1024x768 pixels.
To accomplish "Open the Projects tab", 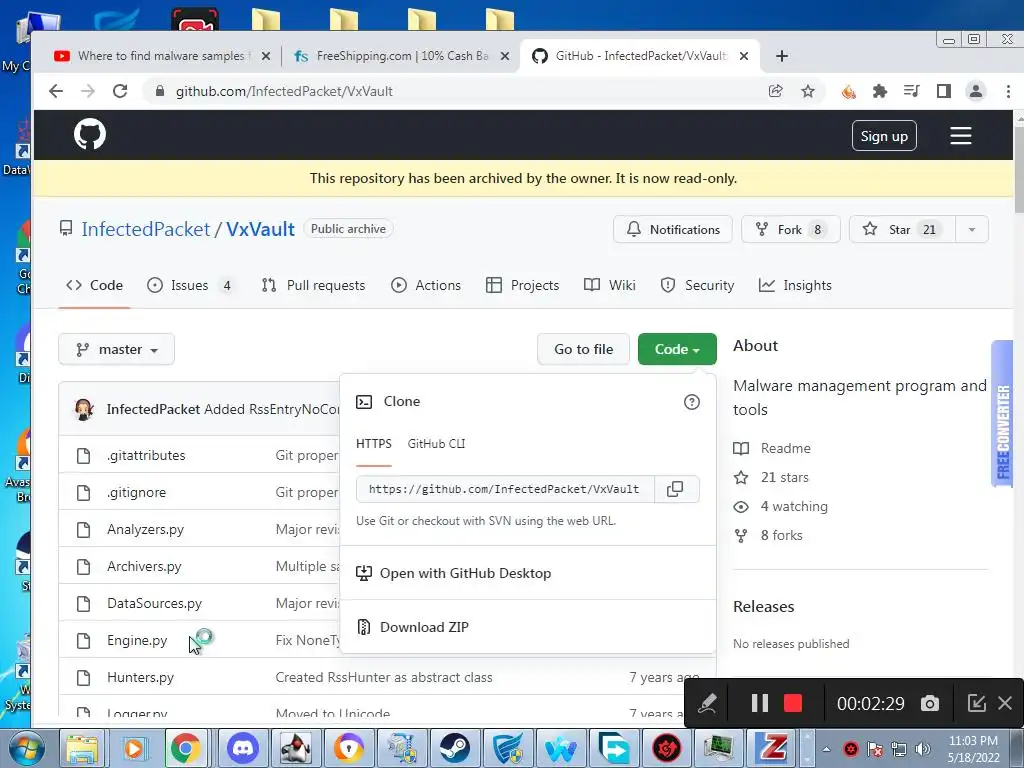I will [x=522, y=285].
